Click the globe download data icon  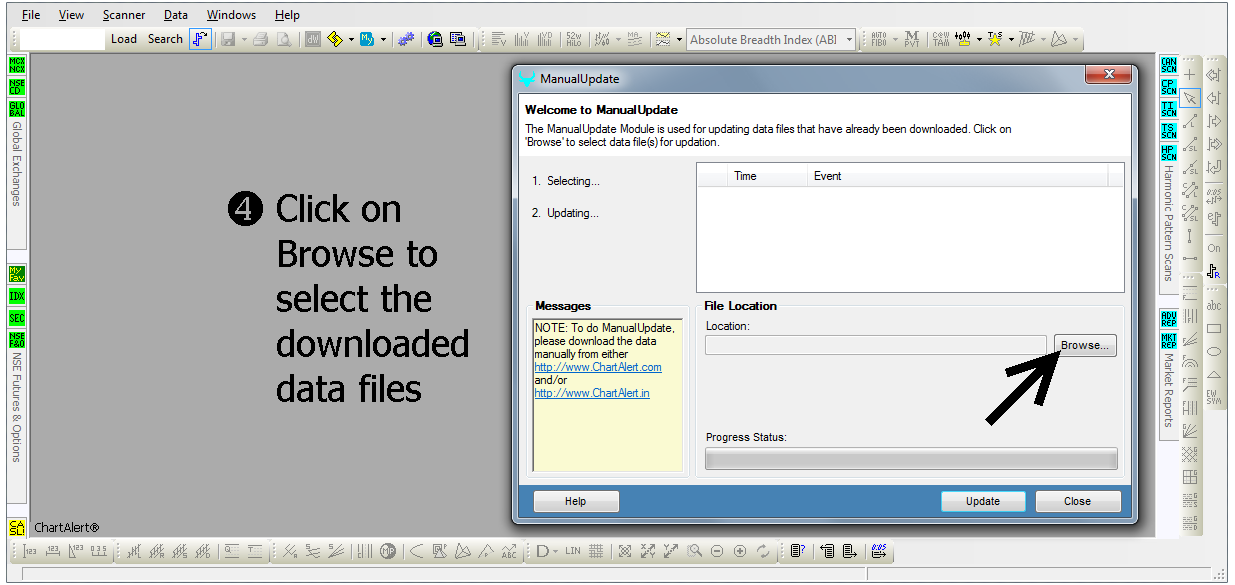[x=435, y=40]
